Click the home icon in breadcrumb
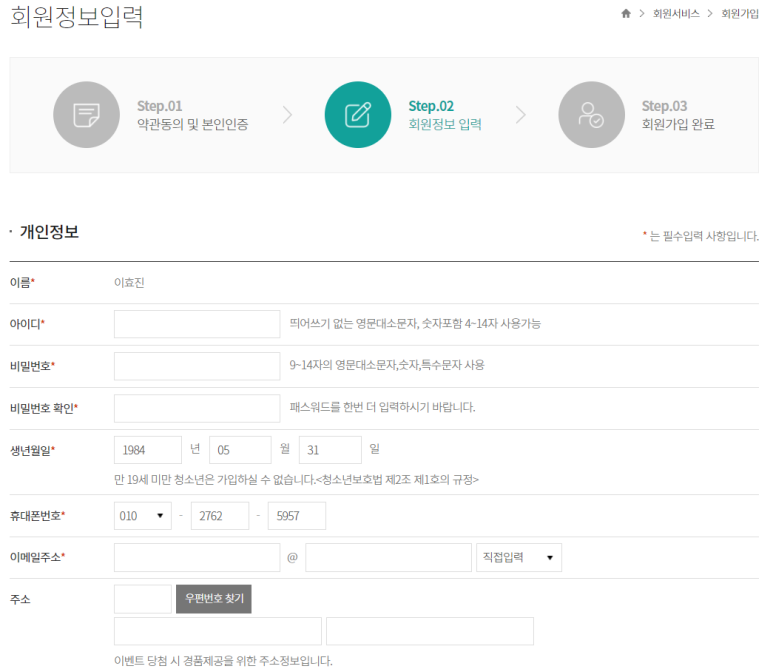773x669 pixels. (626, 13)
